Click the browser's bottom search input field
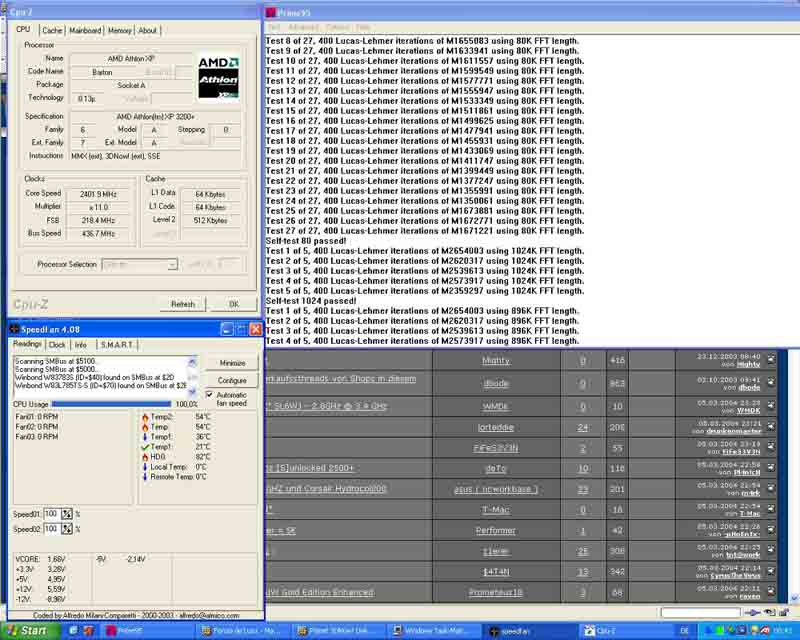 (x=701, y=612)
